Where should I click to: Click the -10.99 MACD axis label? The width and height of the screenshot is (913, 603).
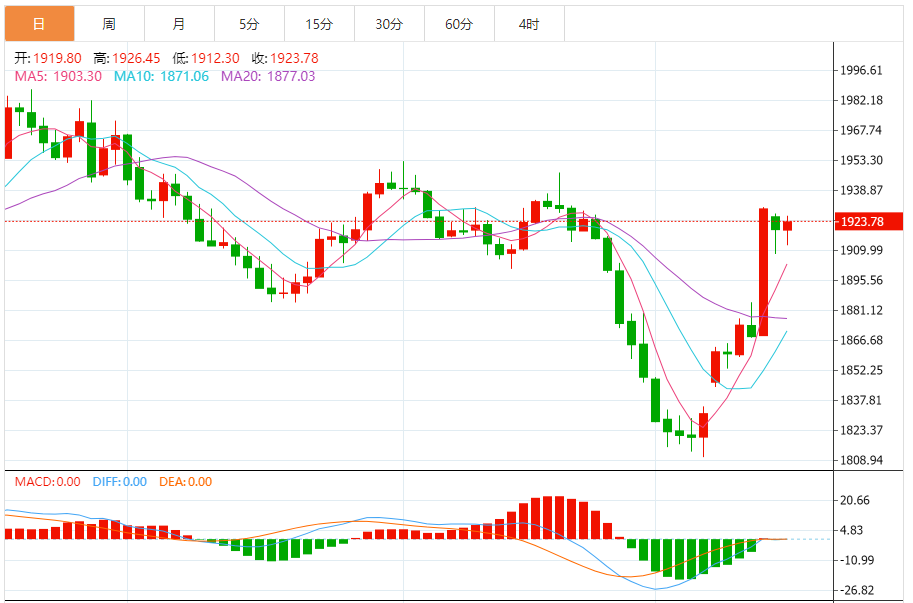[857, 561]
